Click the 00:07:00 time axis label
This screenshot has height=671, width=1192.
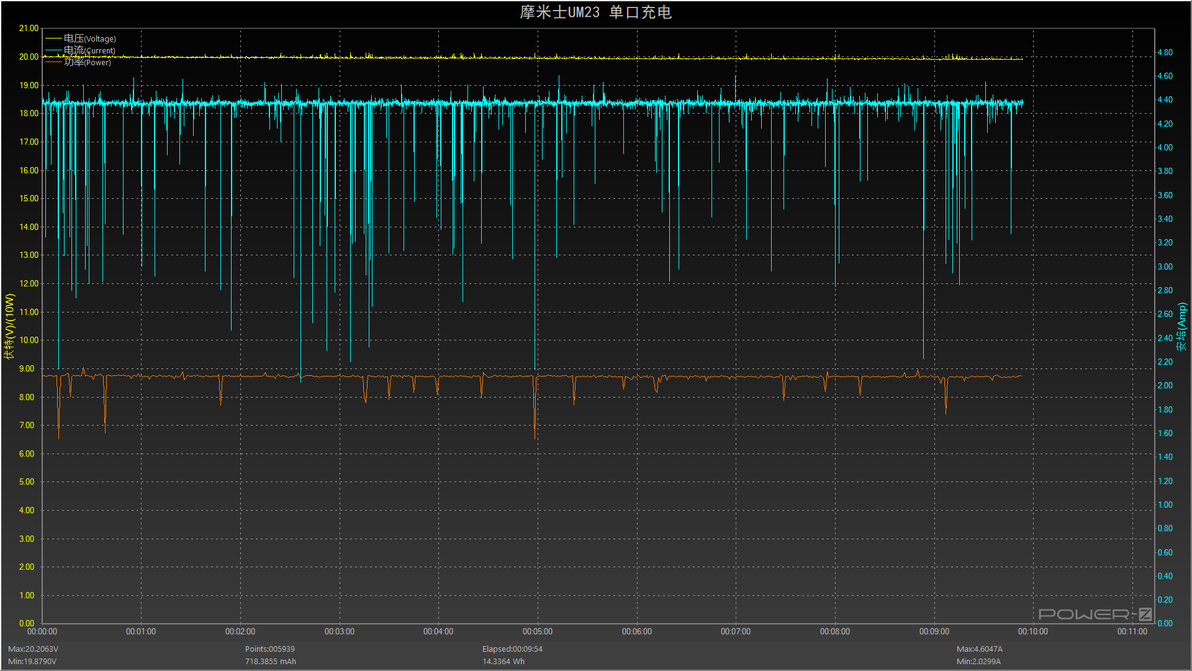coord(735,631)
